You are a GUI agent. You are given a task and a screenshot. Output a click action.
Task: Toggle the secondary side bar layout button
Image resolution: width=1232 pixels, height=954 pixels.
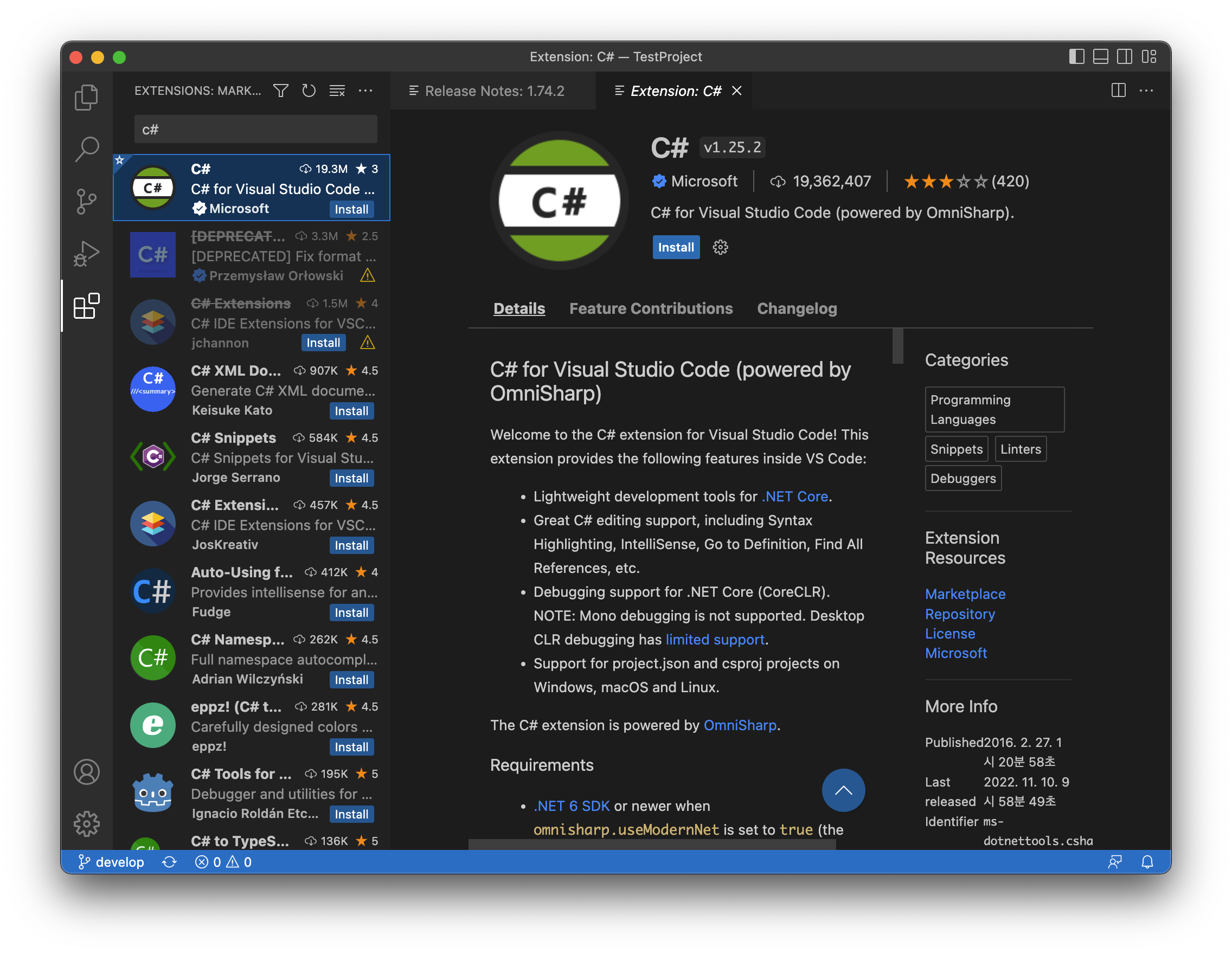[1124, 57]
